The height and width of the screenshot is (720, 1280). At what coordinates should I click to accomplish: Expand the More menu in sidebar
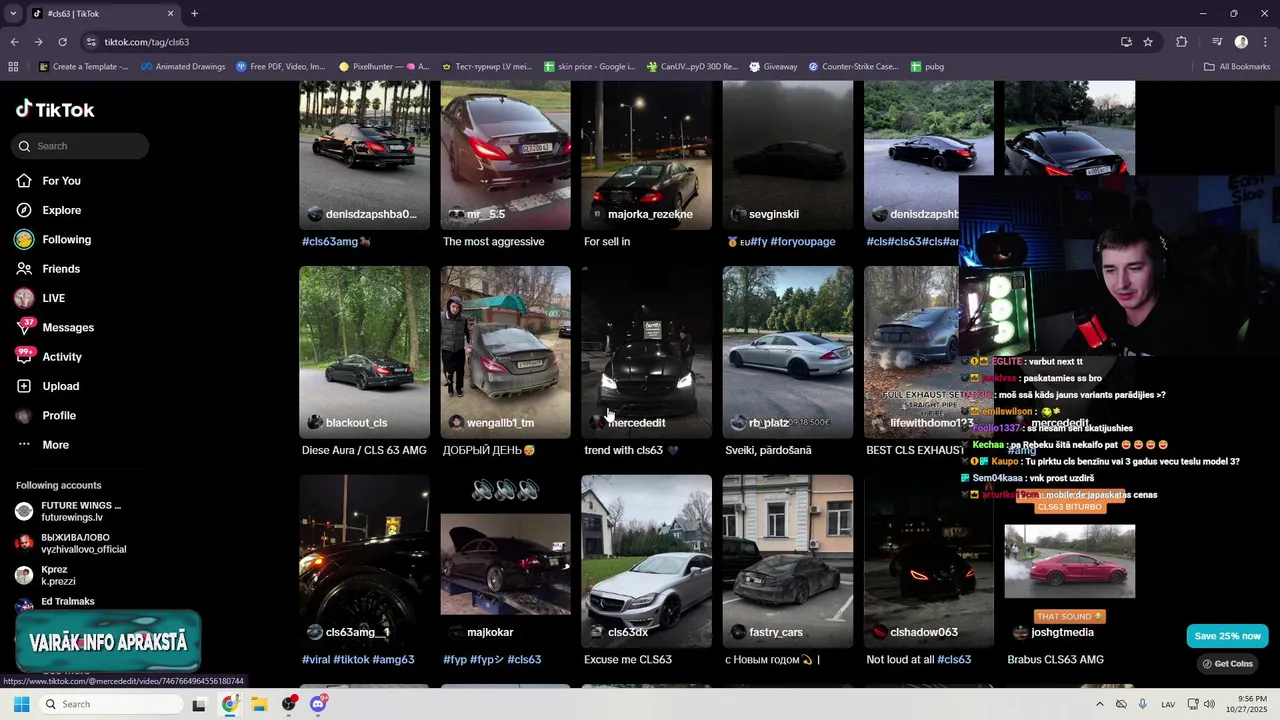(x=55, y=445)
